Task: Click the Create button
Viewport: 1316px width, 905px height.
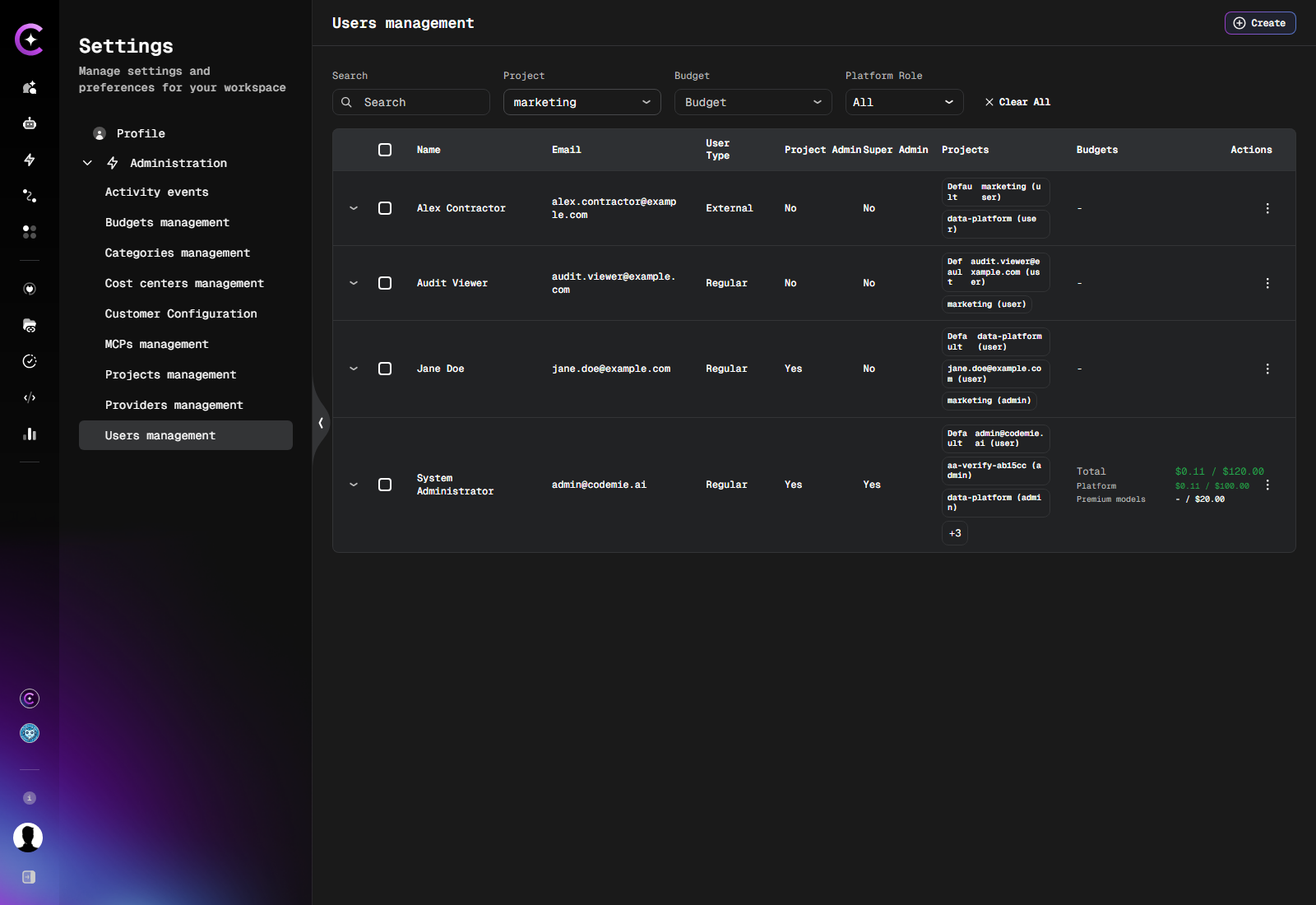Action: click(1260, 23)
